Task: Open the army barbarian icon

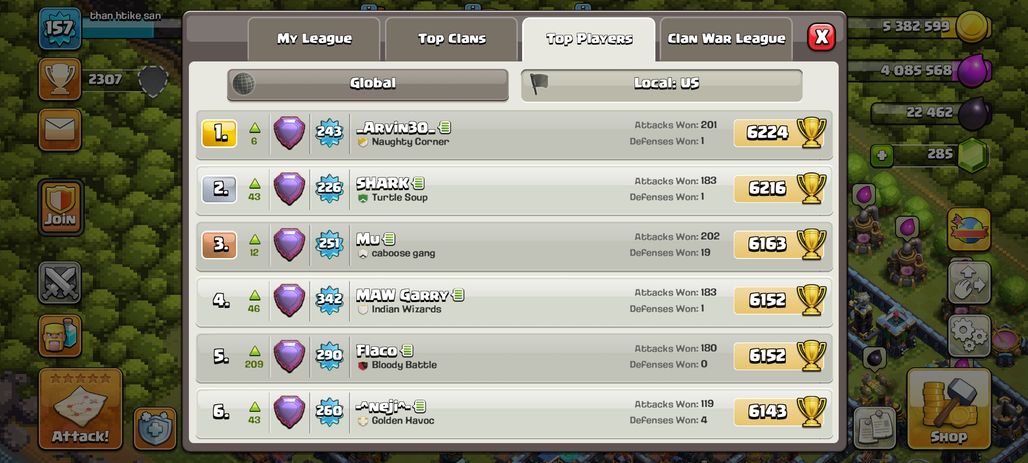Action: pos(60,336)
